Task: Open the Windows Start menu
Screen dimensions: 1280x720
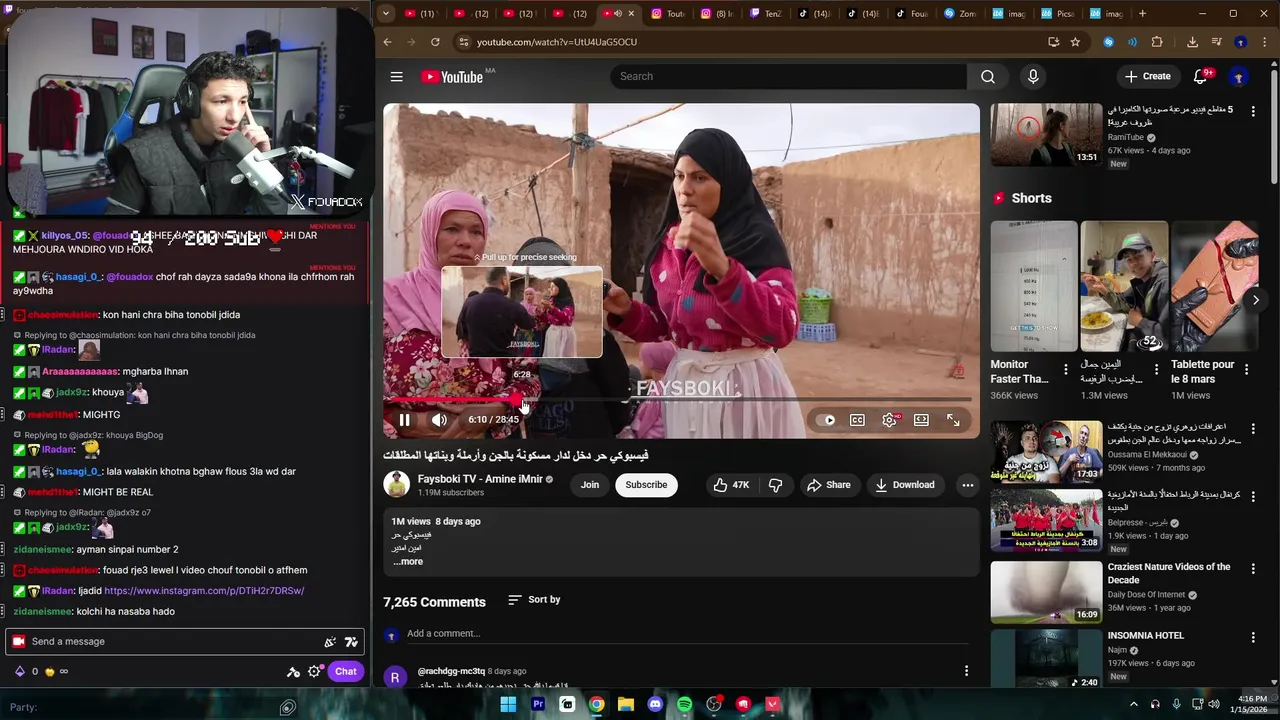Action: (508, 705)
